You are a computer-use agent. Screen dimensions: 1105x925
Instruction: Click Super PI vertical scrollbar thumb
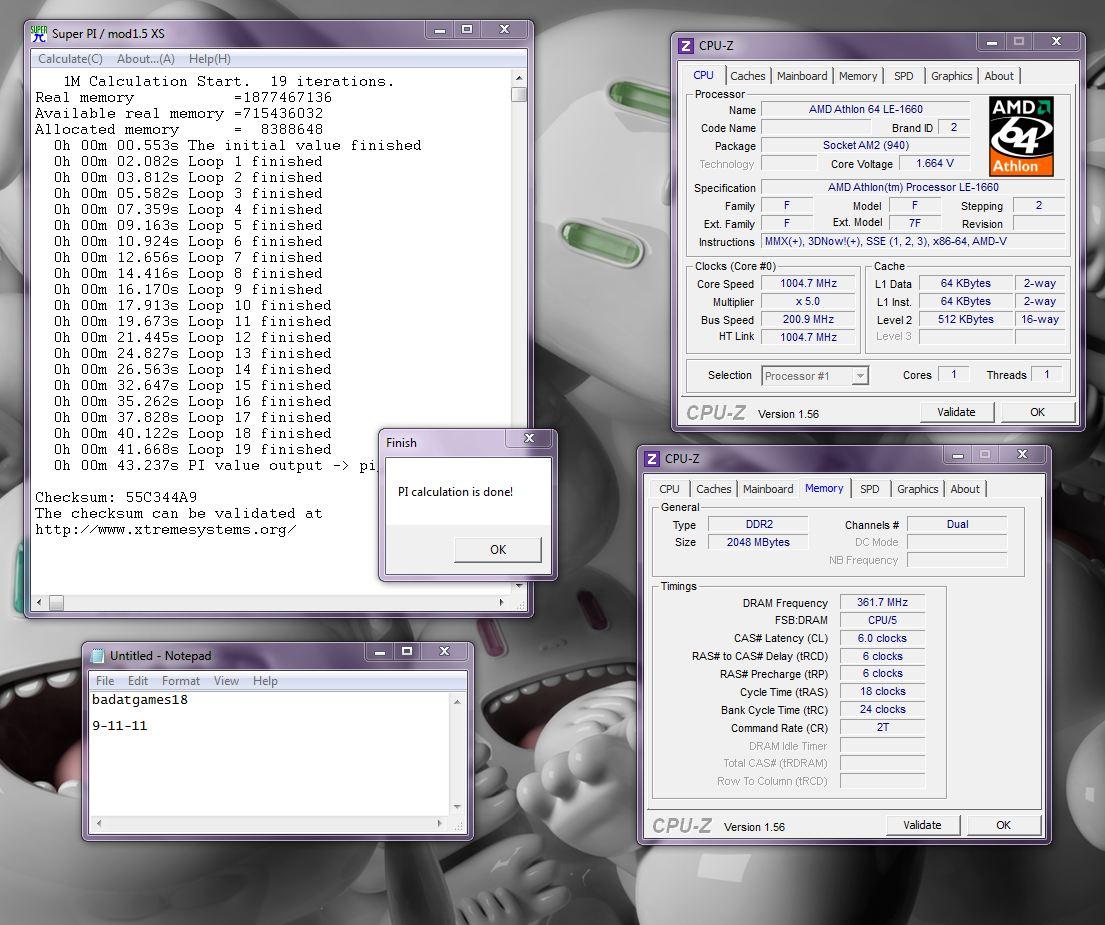(x=519, y=94)
